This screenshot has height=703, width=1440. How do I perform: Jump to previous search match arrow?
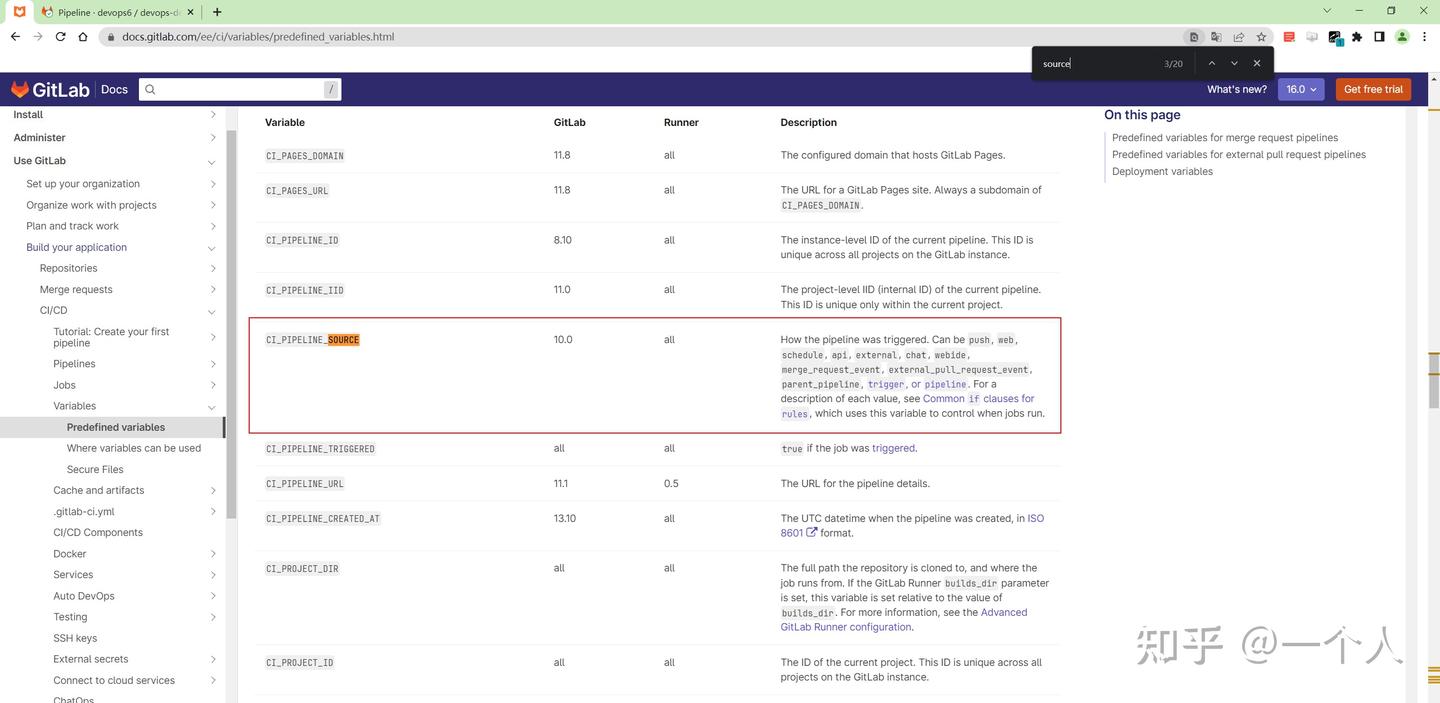tap(1209, 62)
